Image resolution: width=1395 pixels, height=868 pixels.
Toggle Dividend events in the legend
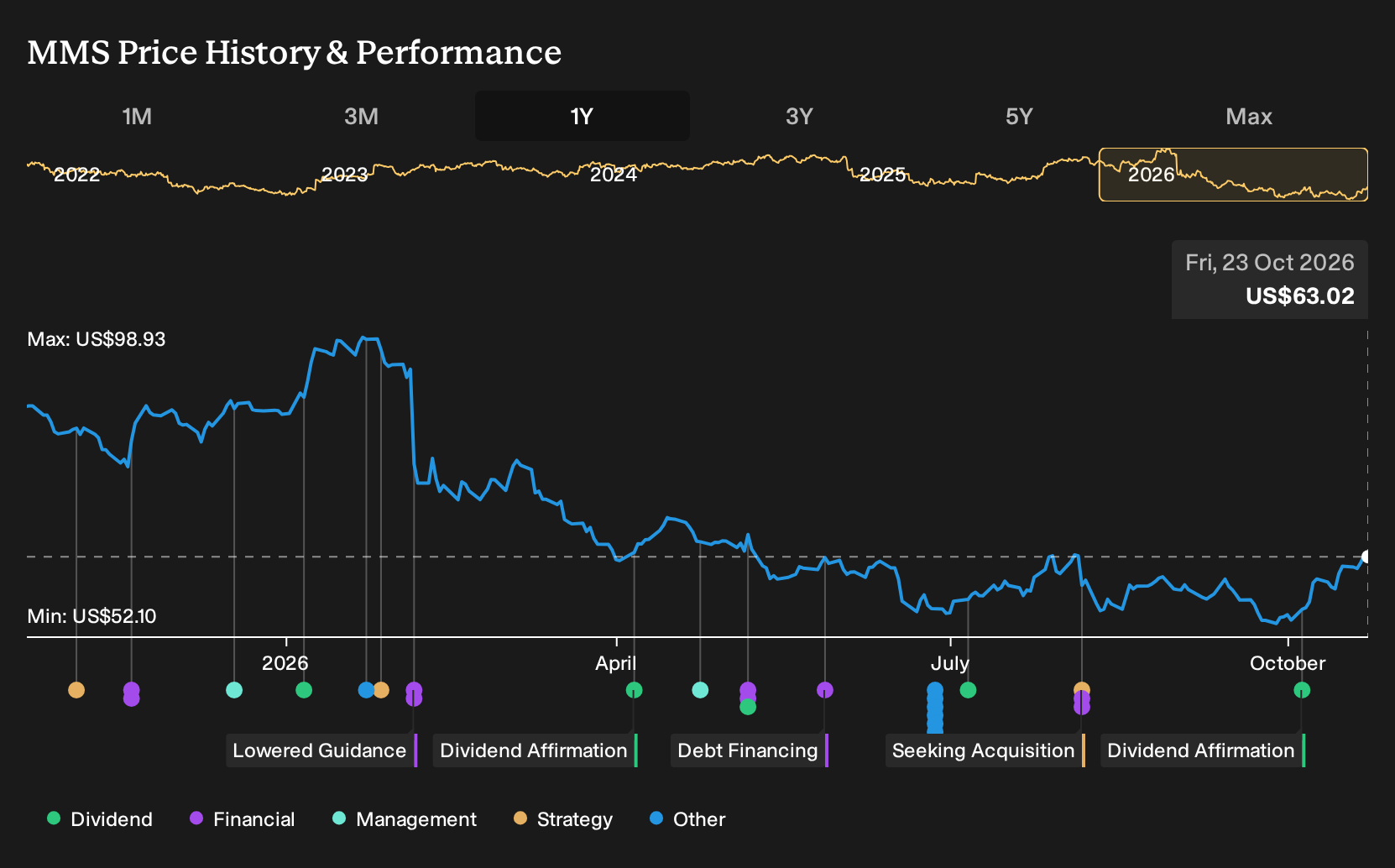click(x=100, y=819)
